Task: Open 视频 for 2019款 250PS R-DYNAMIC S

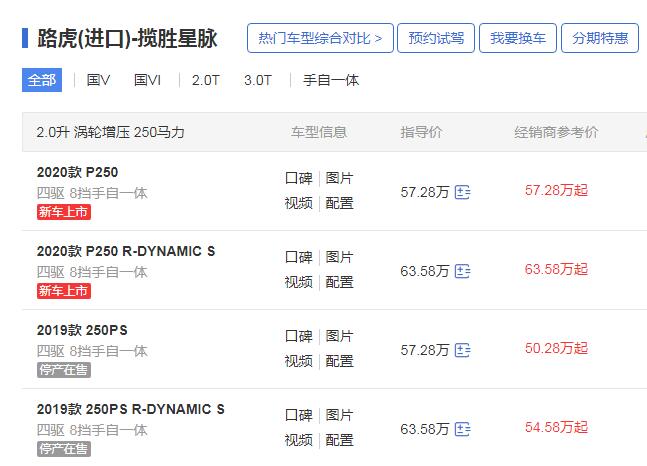Action: [x=299, y=440]
